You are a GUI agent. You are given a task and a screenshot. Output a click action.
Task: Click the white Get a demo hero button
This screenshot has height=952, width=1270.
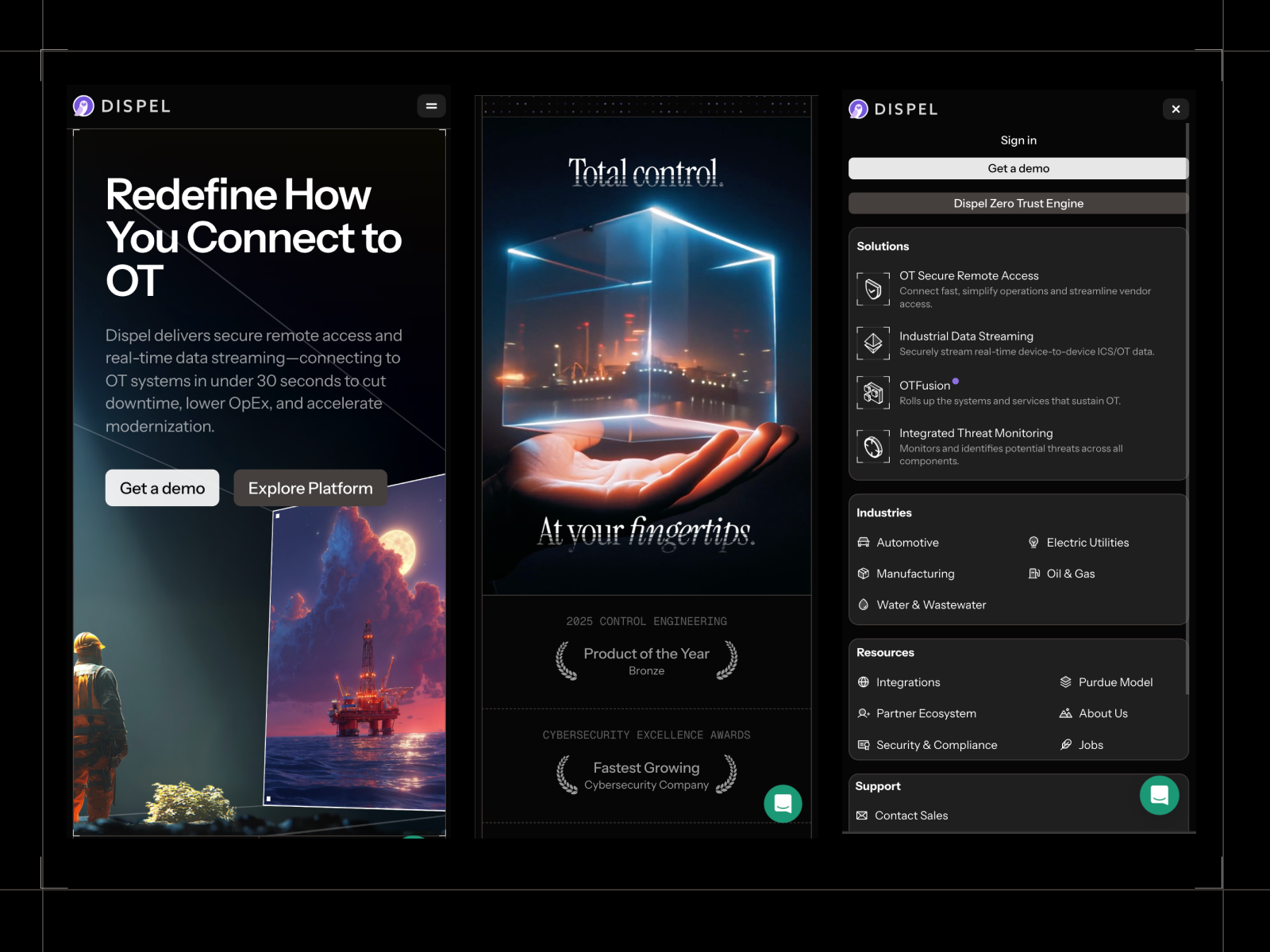tap(162, 488)
